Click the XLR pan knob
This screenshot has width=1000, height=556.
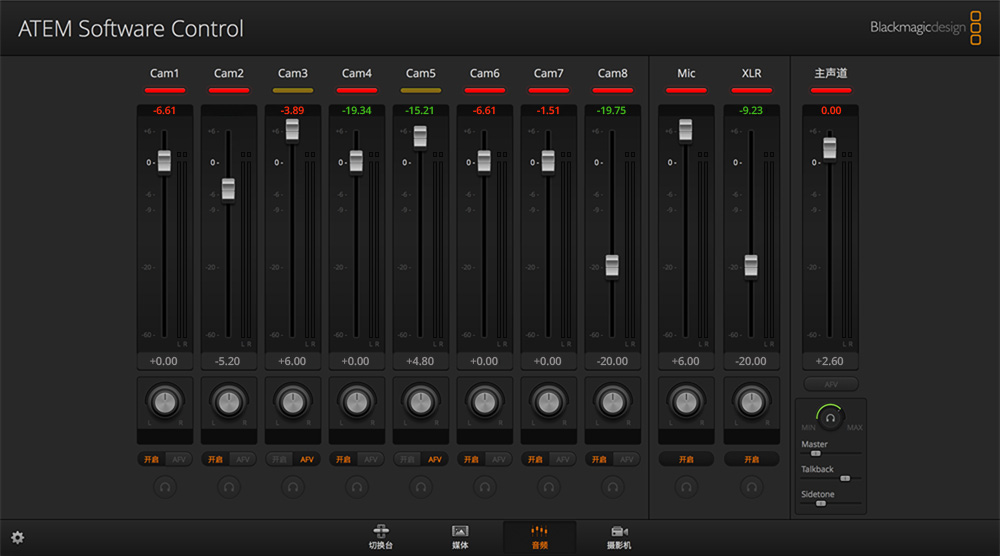(x=751, y=402)
